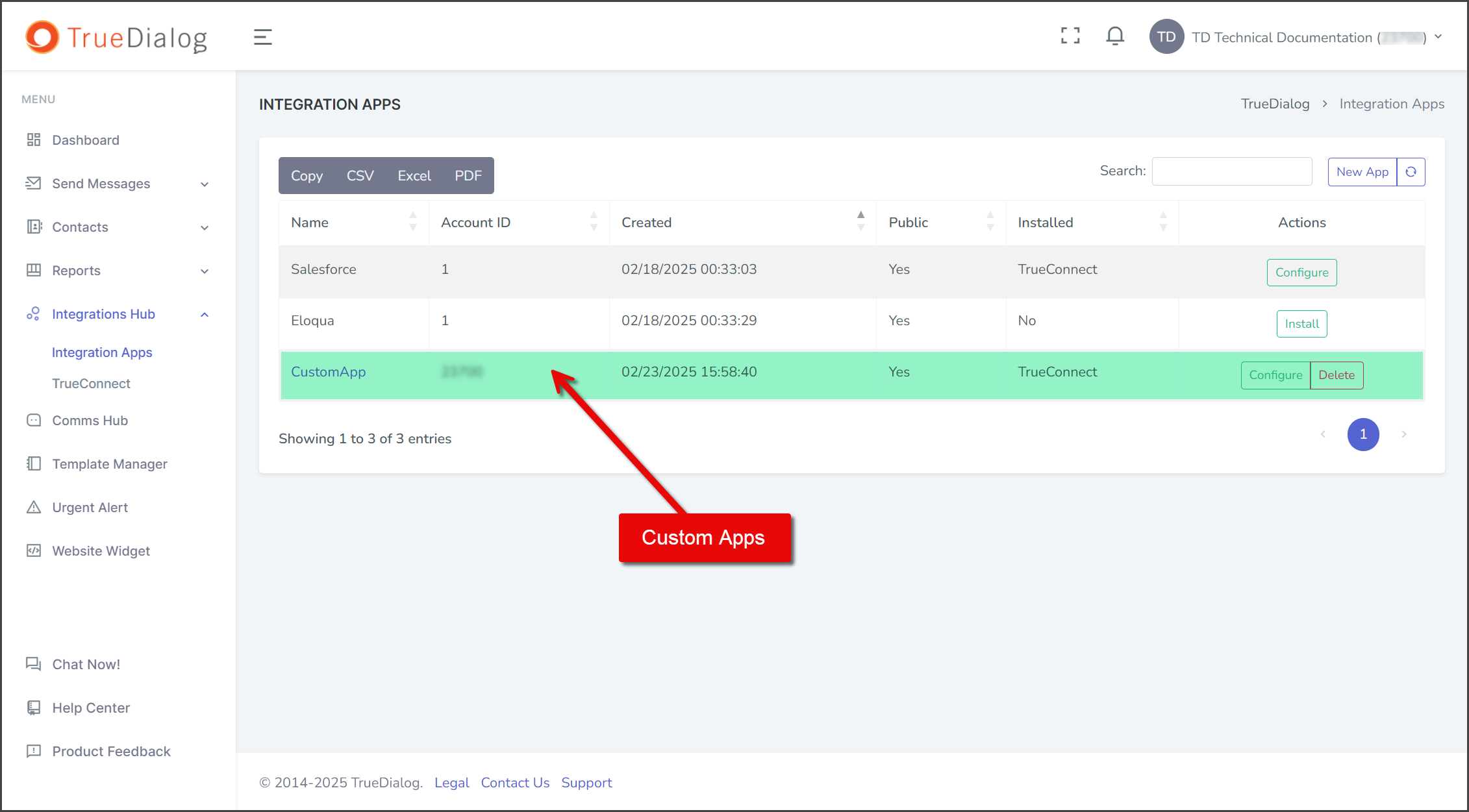Select Integration Apps submenu item
The width and height of the screenshot is (1469, 812).
click(x=102, y=352)
